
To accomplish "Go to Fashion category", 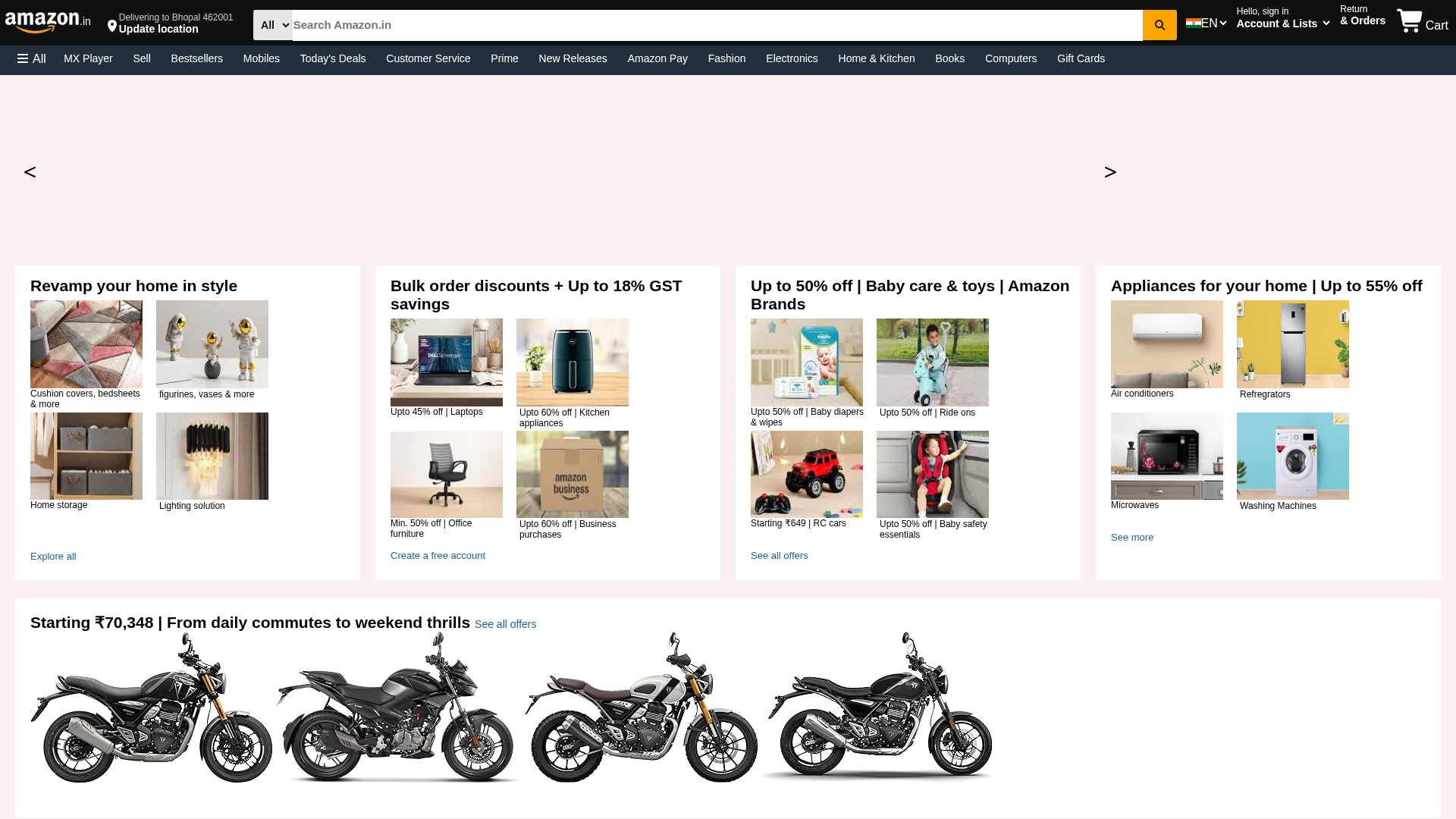I will pos(726,58).
